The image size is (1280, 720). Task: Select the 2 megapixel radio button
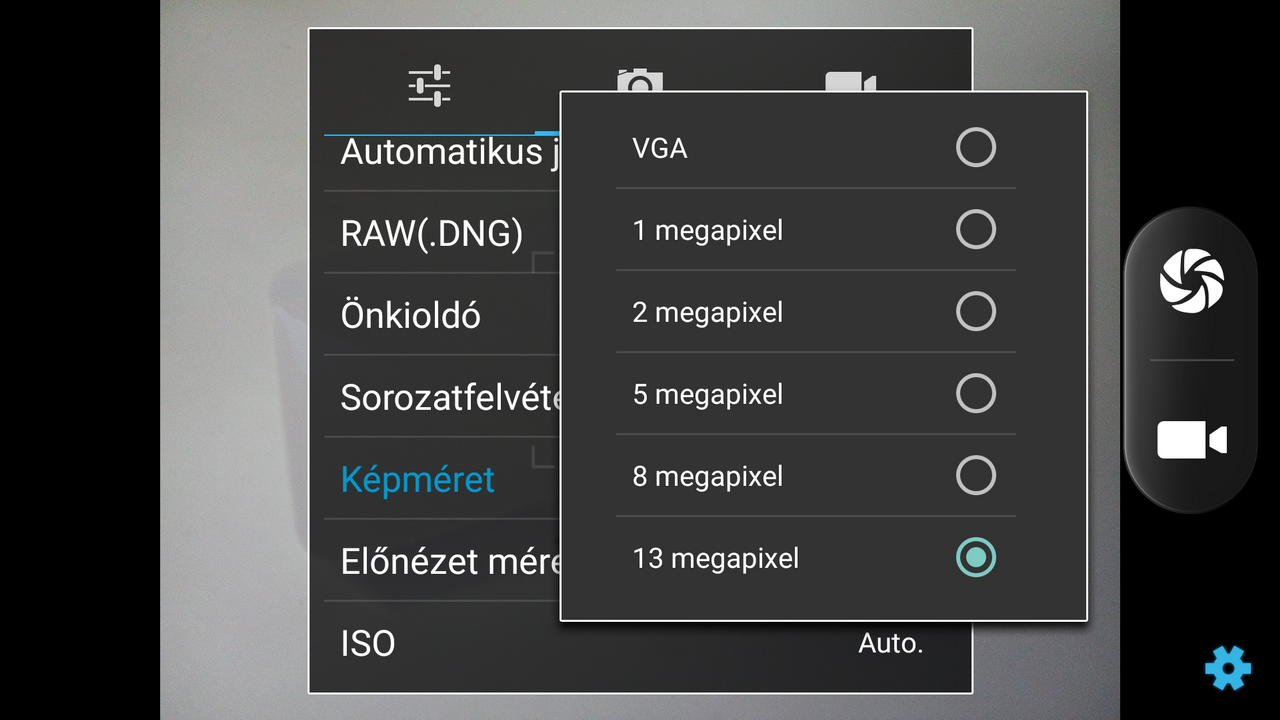tap(975, 312)
